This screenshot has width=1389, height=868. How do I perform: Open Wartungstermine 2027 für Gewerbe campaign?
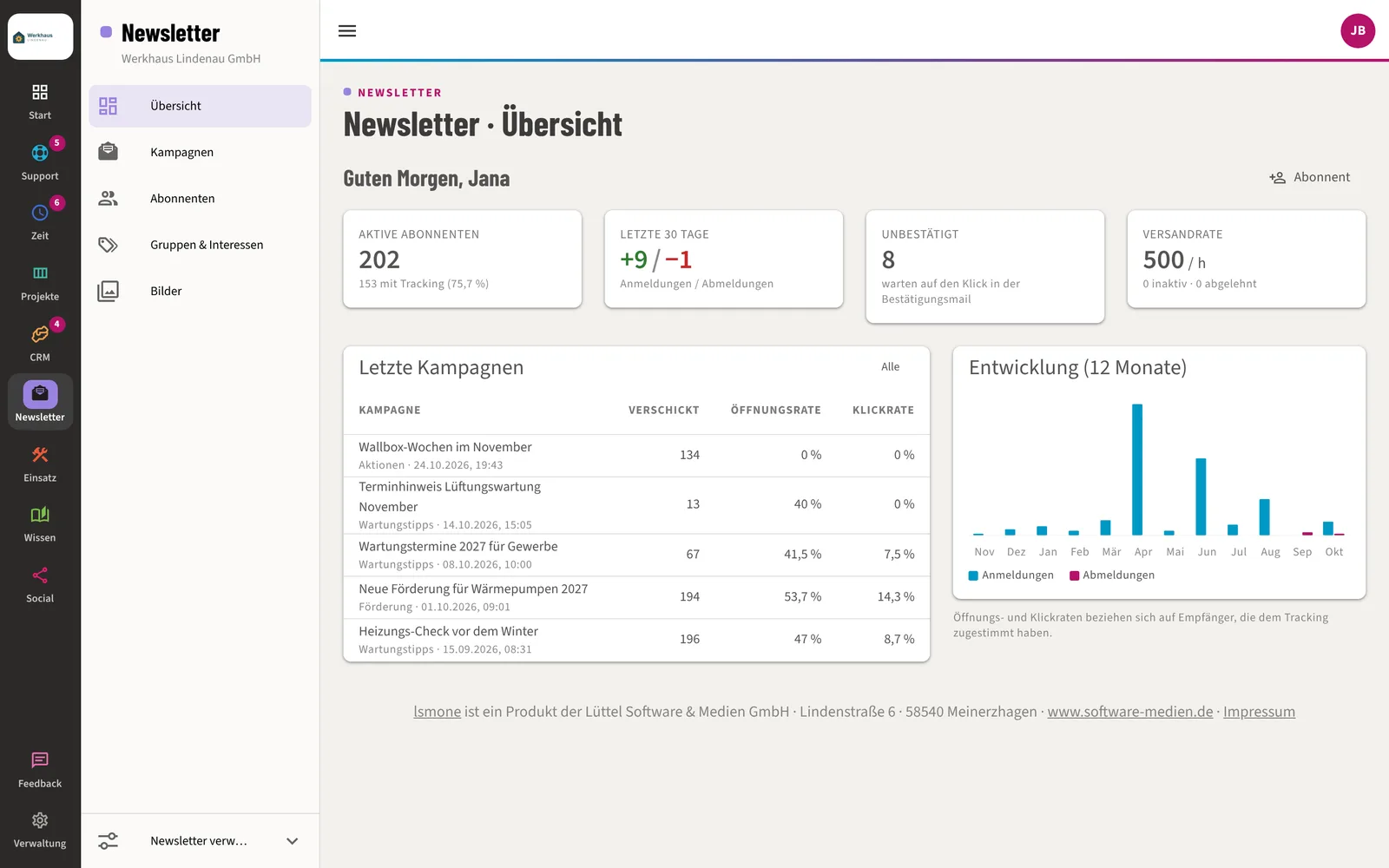636,555
